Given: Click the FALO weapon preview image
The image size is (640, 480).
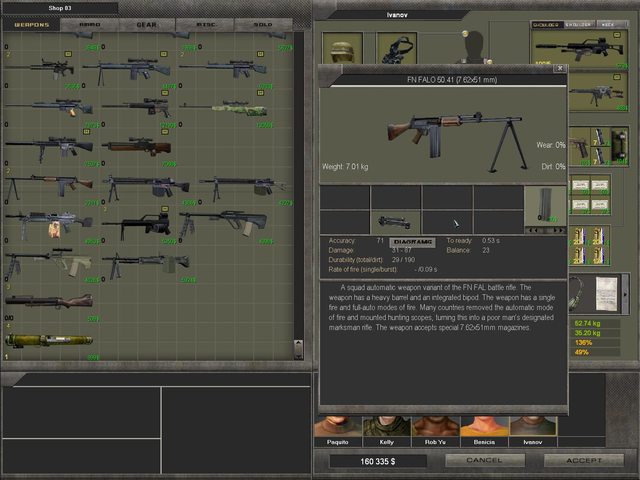Looking at the screenshot, I should pos(455,140).
